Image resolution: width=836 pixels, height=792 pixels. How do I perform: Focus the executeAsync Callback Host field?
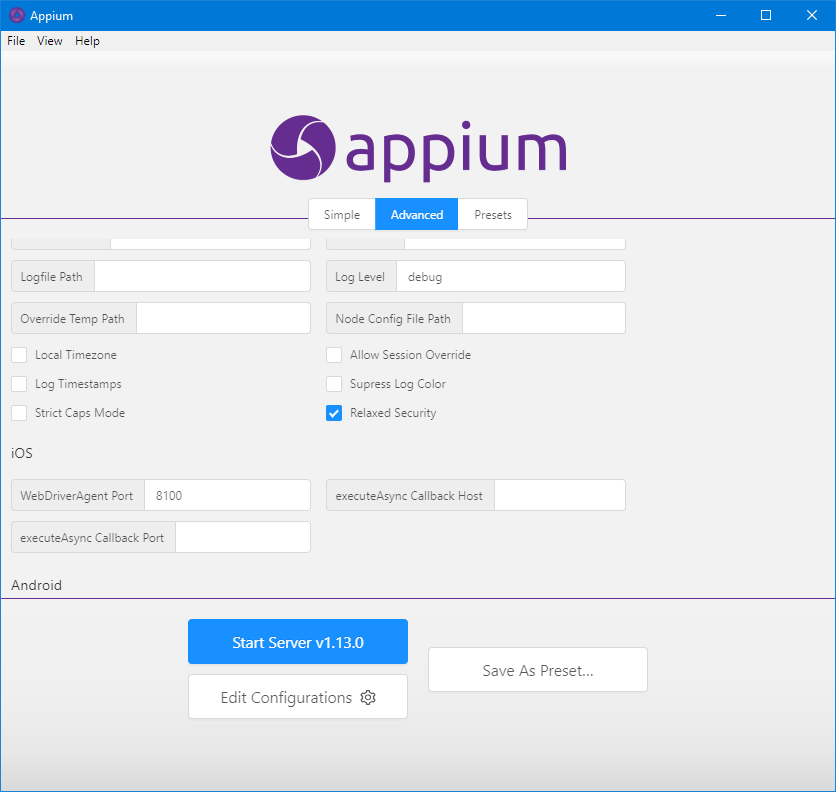tap(559, 495)
